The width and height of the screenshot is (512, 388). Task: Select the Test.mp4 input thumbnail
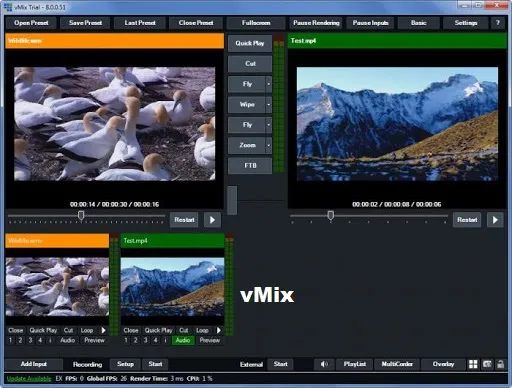click(x=172, y=287)
